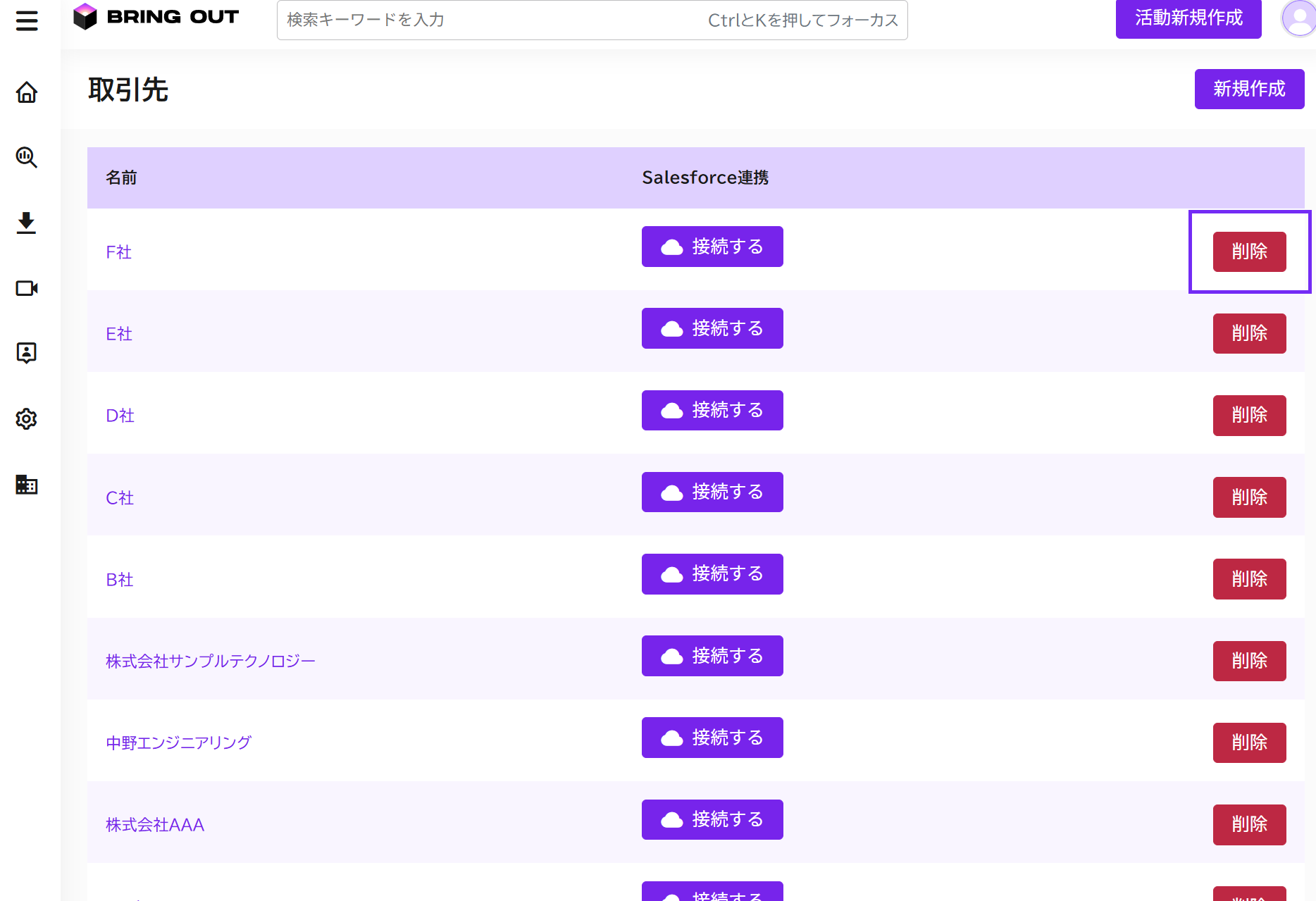Screen dimensions: 1316x901
Task: Delete the E社 row
Action: click(1249, 333)
